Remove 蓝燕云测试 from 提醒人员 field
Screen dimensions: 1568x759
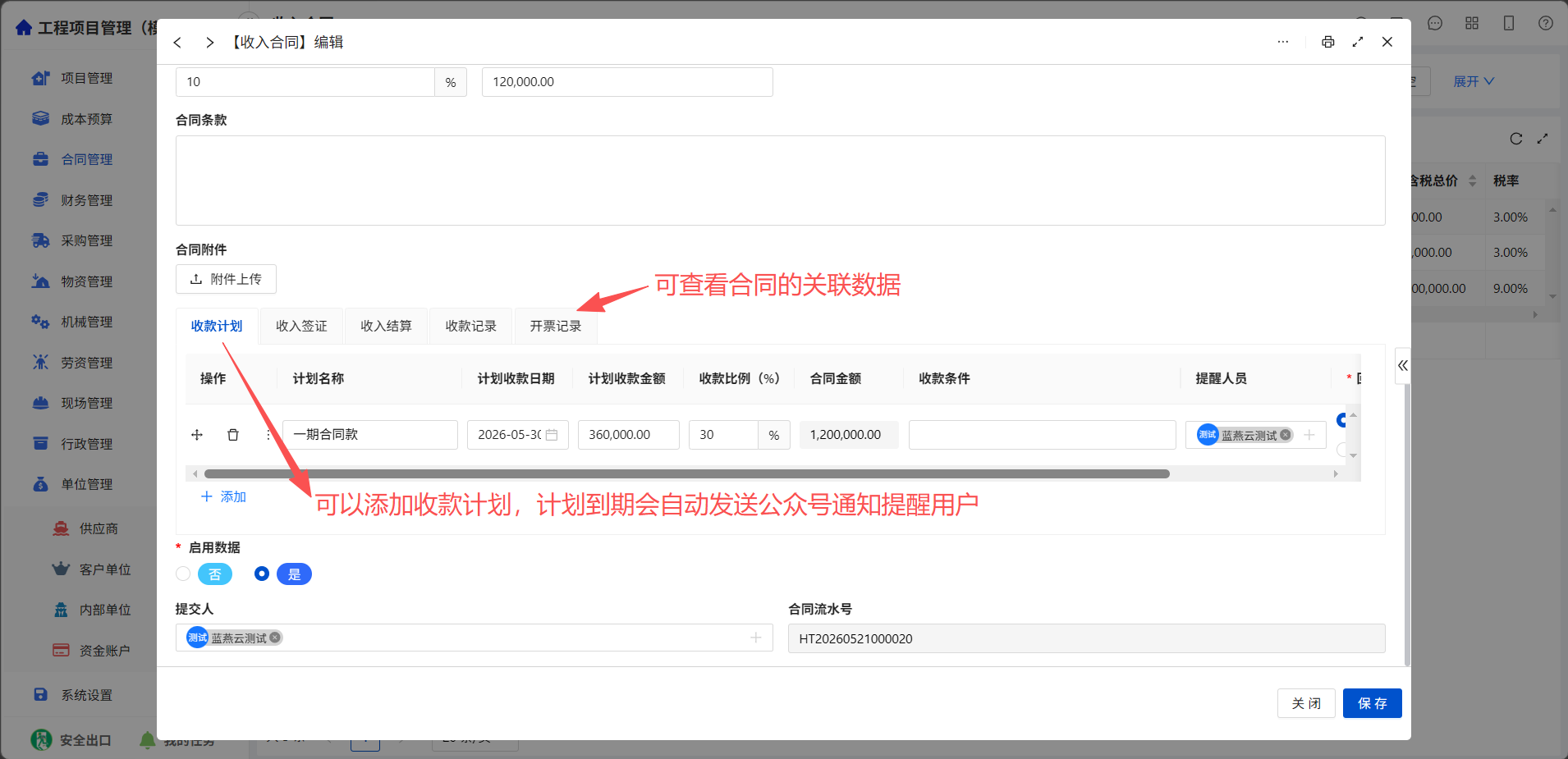[1286, 435]
